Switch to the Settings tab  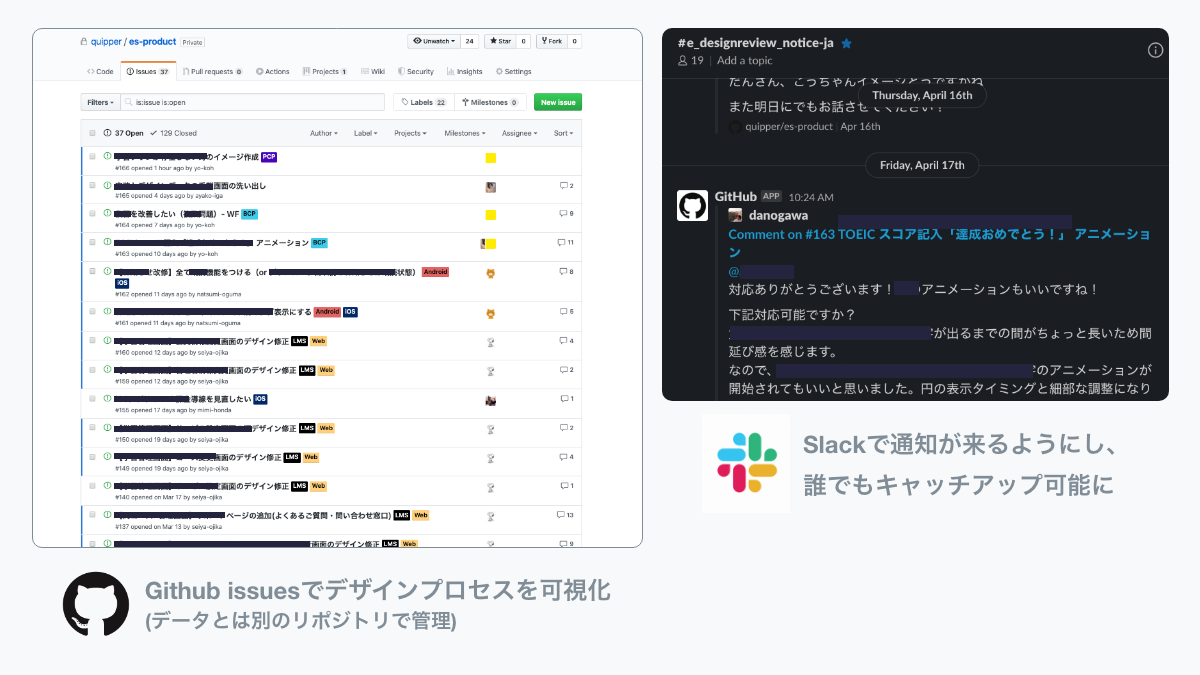514,72
